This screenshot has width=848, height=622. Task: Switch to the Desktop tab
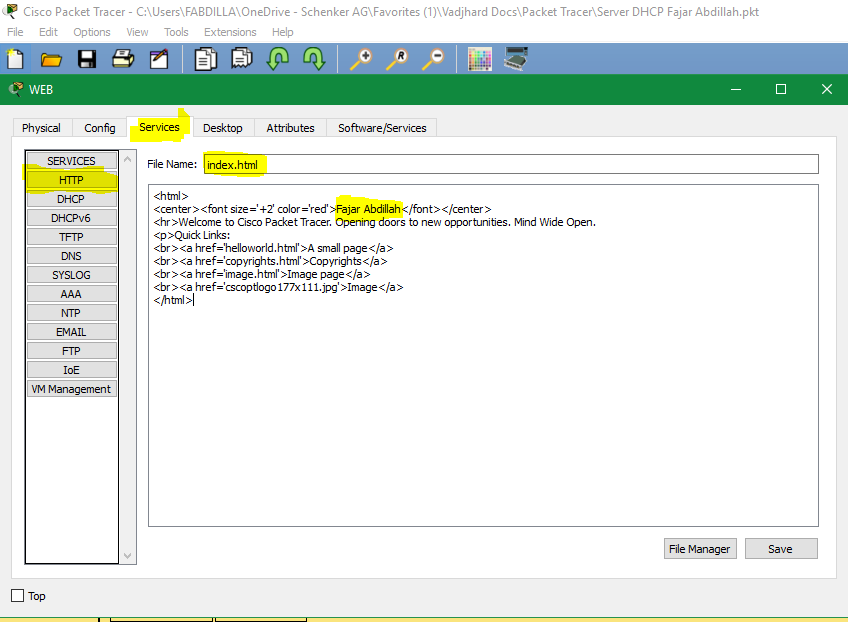[x=223, y=128]
